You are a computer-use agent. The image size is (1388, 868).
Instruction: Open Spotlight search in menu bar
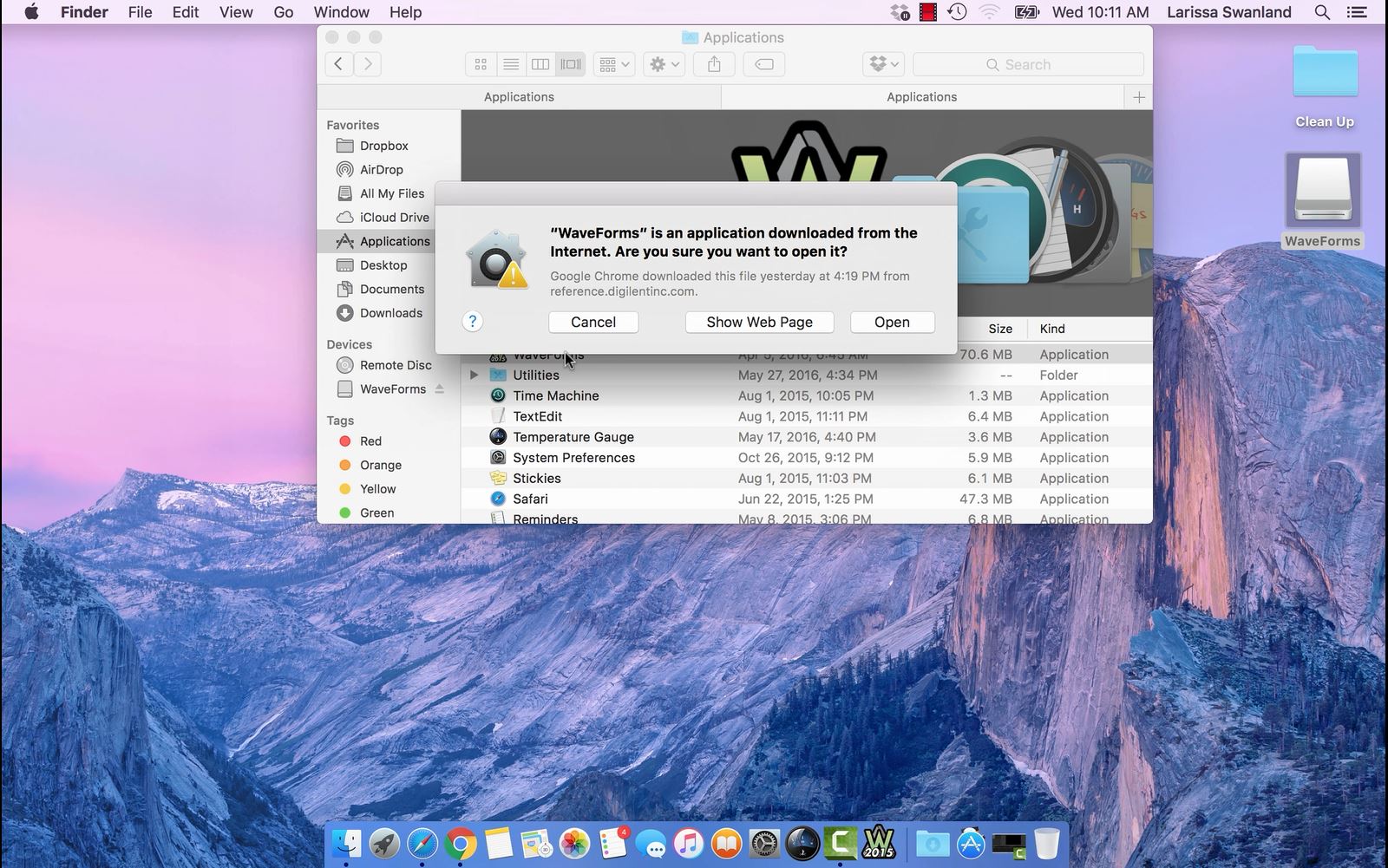1322,12
